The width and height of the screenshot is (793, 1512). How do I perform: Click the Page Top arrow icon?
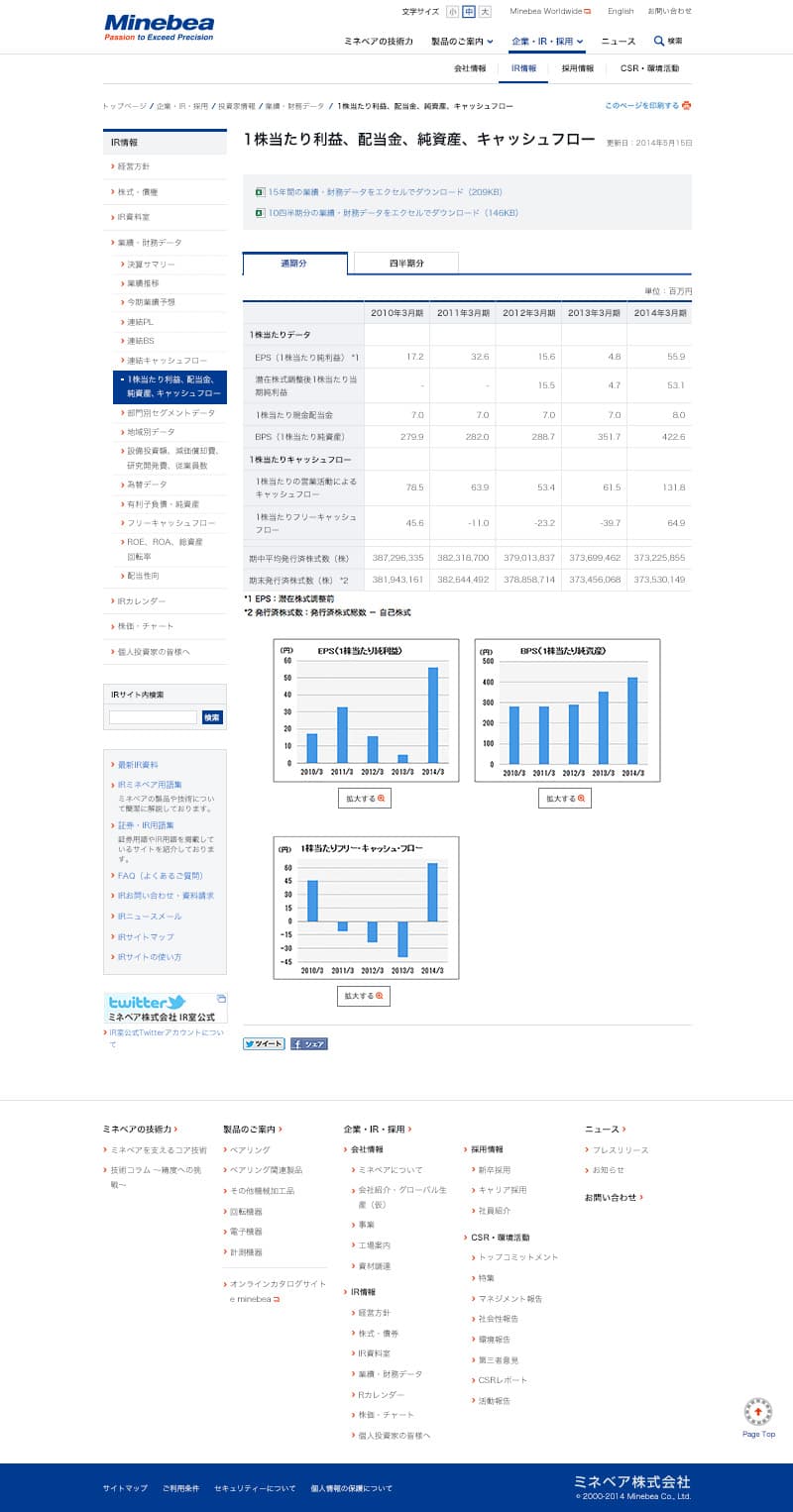click(758, 1411)
